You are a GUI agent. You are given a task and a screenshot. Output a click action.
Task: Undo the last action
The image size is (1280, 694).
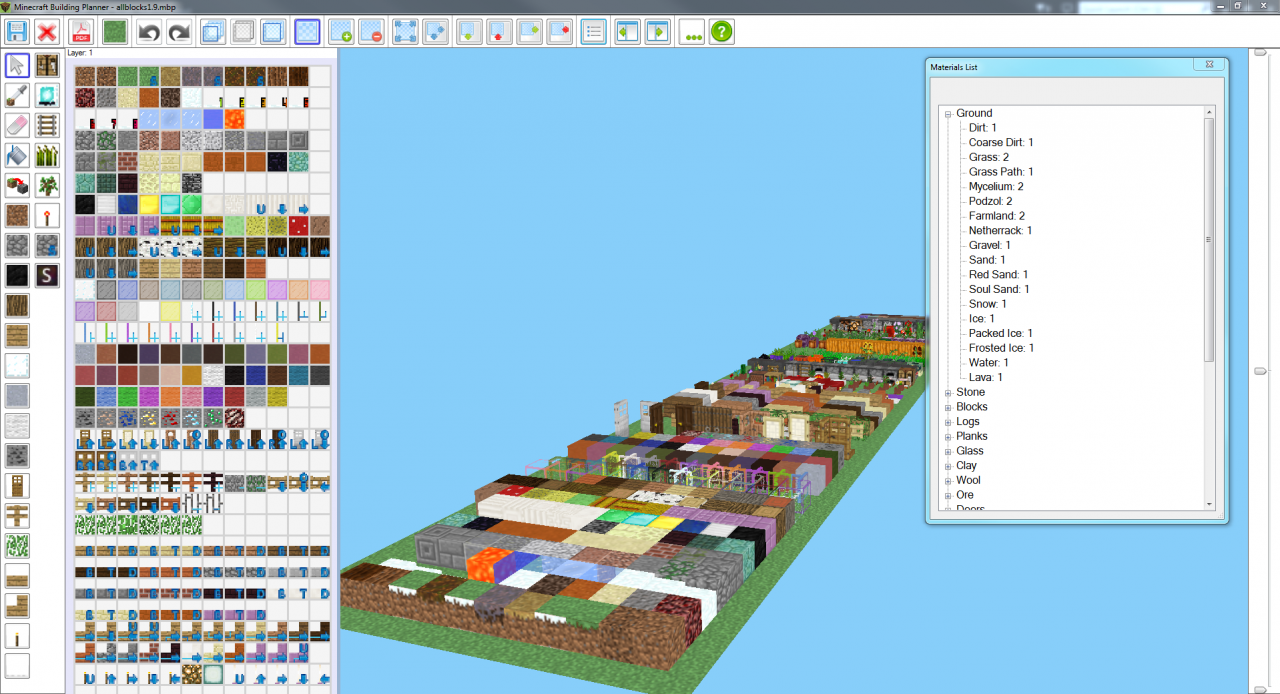[x=149, y=32]
